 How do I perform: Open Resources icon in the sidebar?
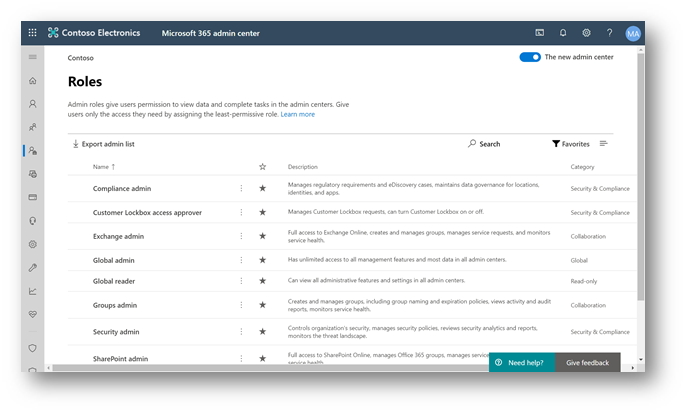pos(32,174)
